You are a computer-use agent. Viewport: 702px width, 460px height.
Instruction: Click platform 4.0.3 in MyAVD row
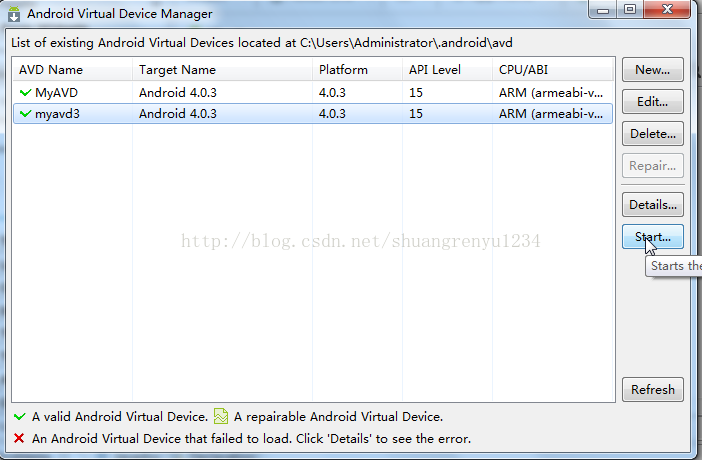[x=332, y=93]
